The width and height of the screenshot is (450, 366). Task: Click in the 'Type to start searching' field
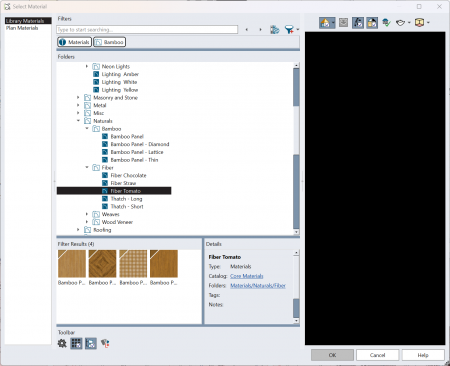click(x=147, y=30)
